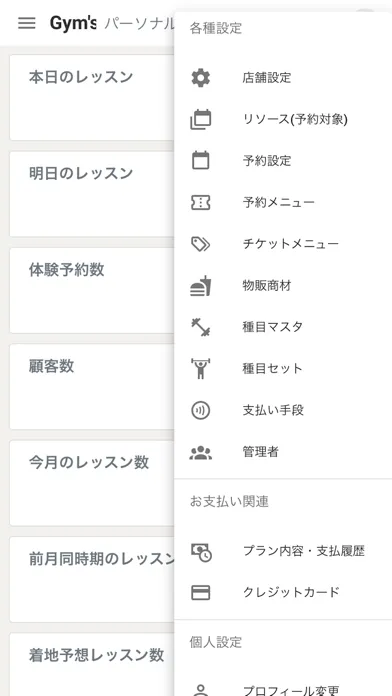This screenshot has height=696, width=392.
Task: Click the 本日のレッスン dashboard card
Action: (92, 97)
